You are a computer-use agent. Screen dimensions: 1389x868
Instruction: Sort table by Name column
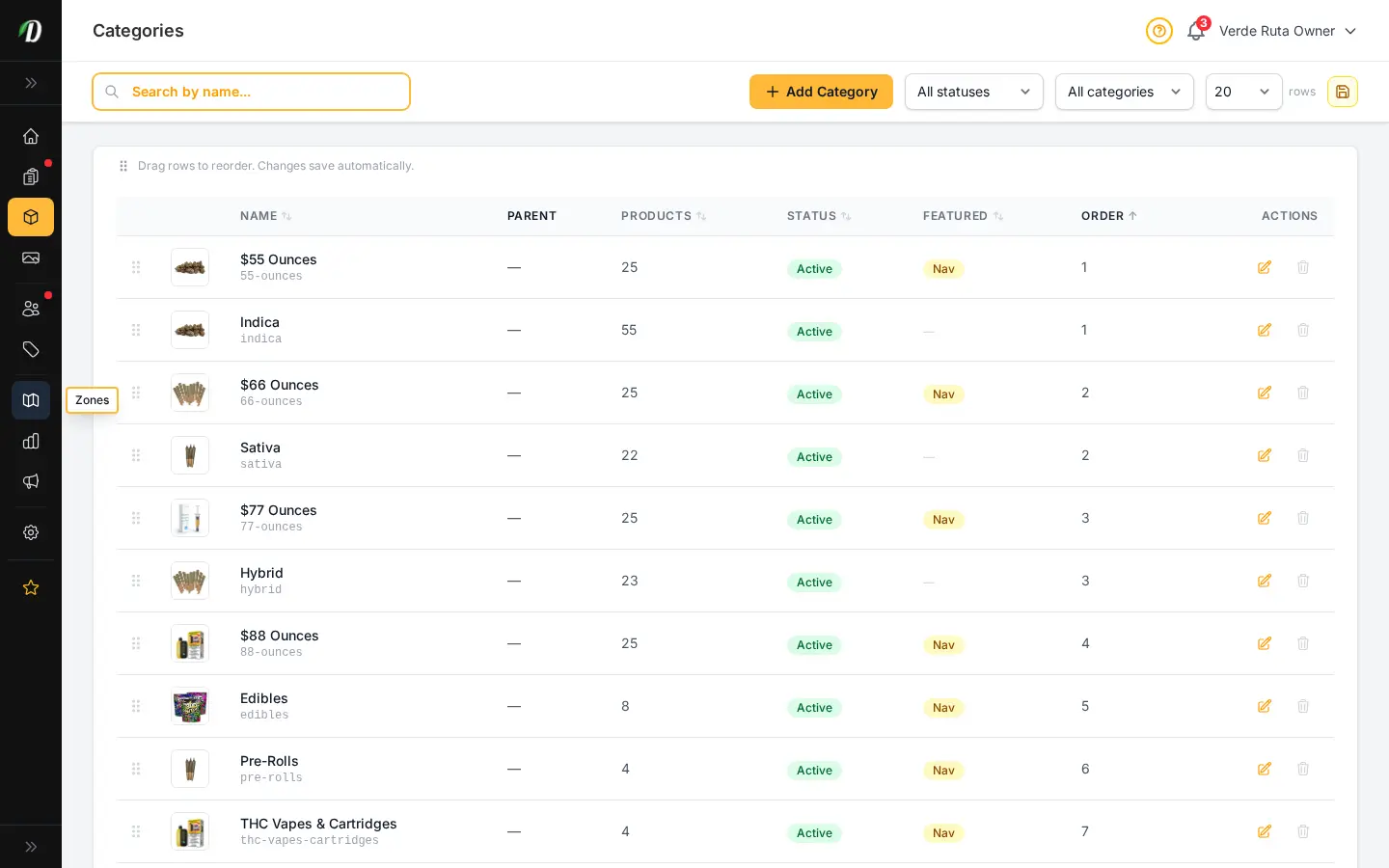point(265,216)
